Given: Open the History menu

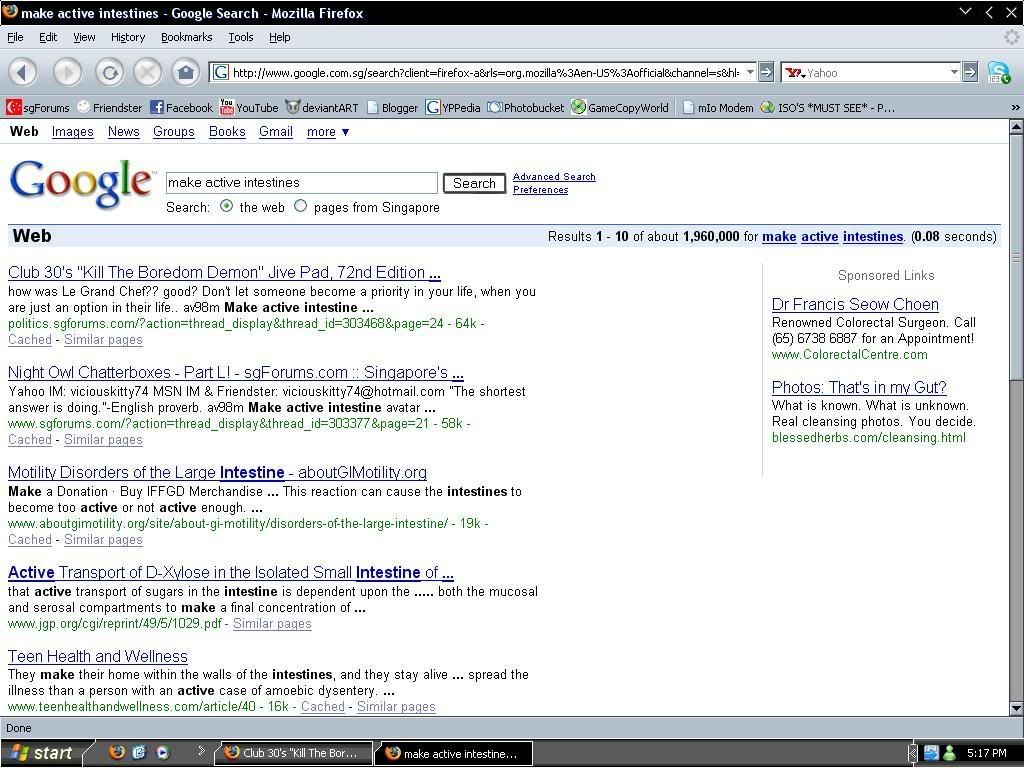Looking at the screenshot, I should click(x=127, y=37).
